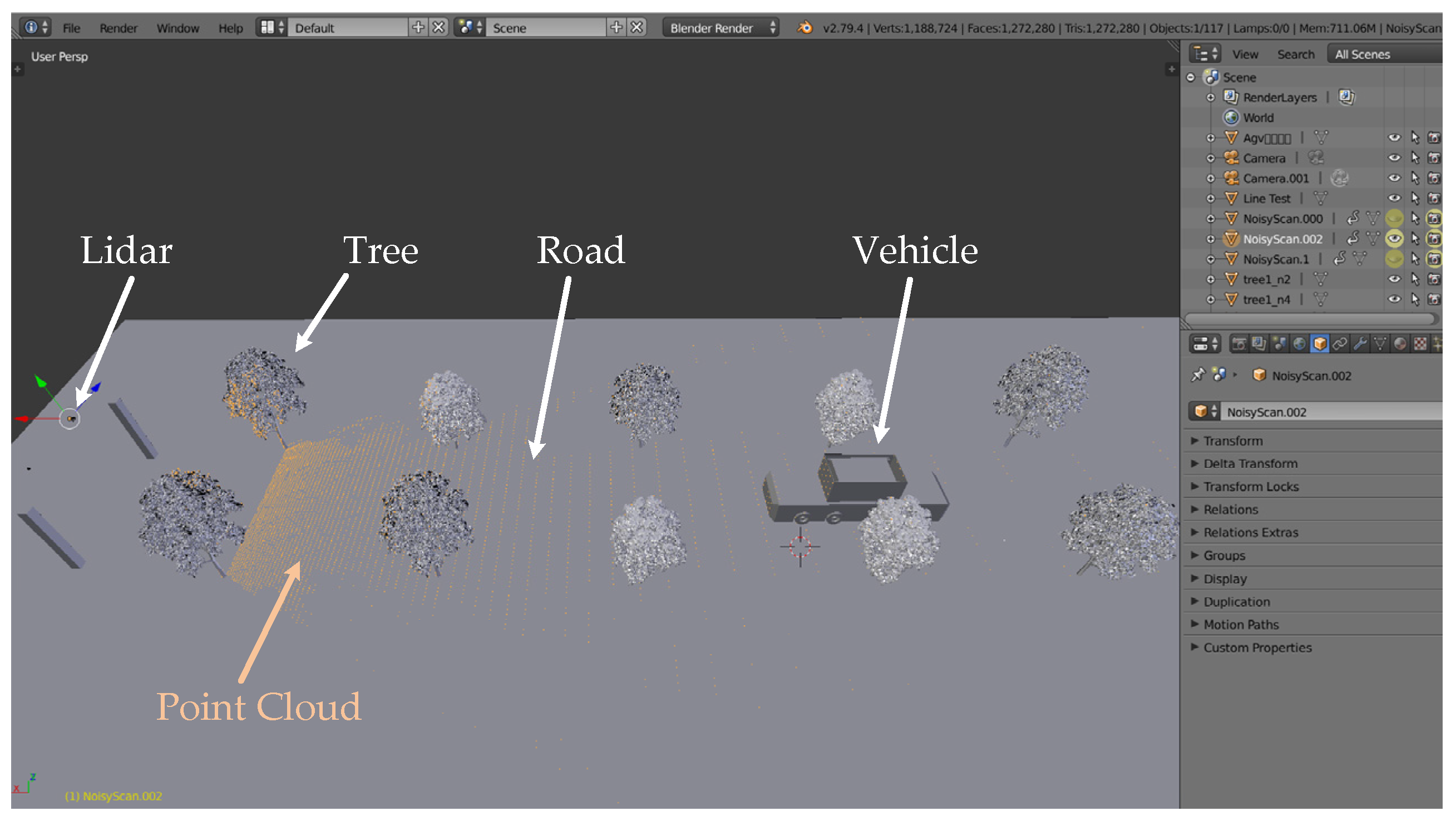Click the Search button in the outliner

pos(1295,55)
